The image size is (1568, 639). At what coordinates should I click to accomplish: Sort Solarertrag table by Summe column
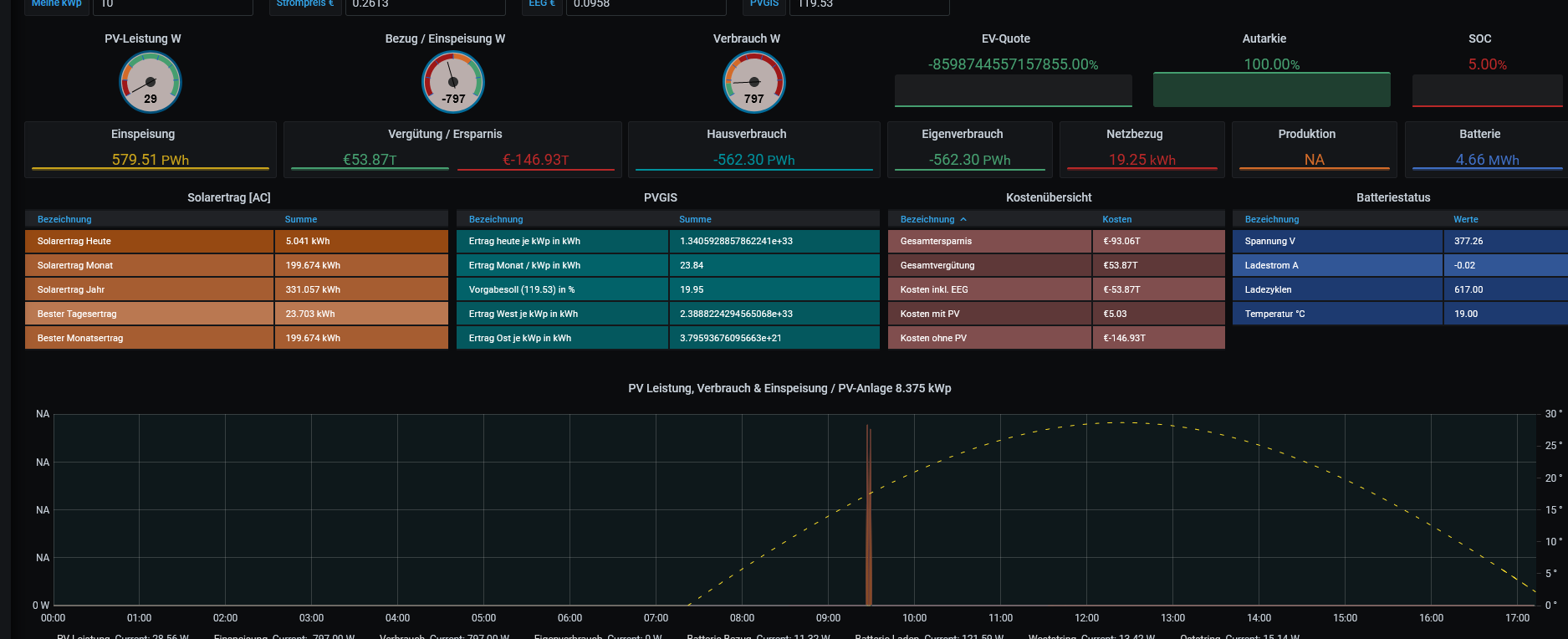(300, 219)
